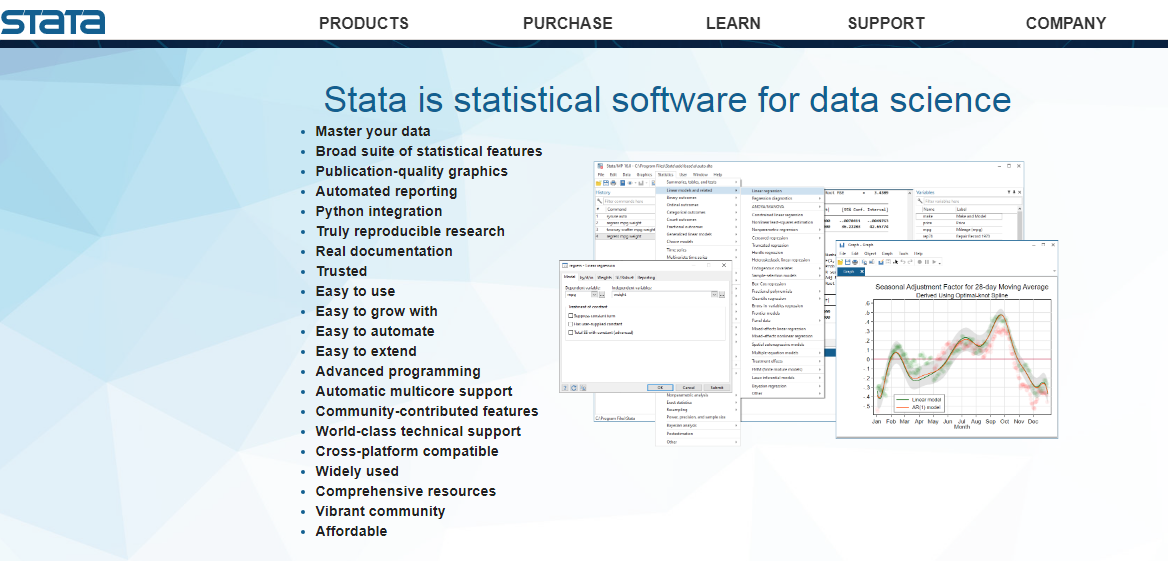Click Submit in the regress dialog
The width and height of the screenshot is (1168, 561).
coord(717,387)
